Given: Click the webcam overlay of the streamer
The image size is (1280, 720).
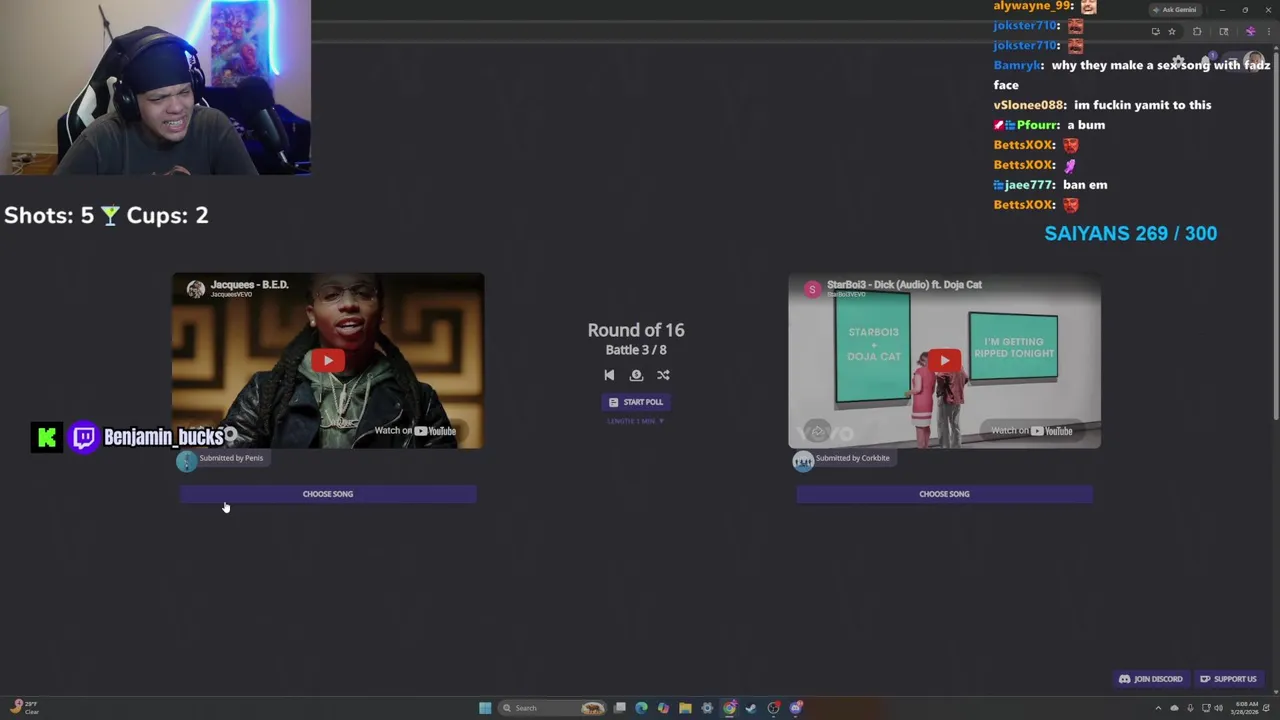Looking at the screenshot, I should [155, 88].
